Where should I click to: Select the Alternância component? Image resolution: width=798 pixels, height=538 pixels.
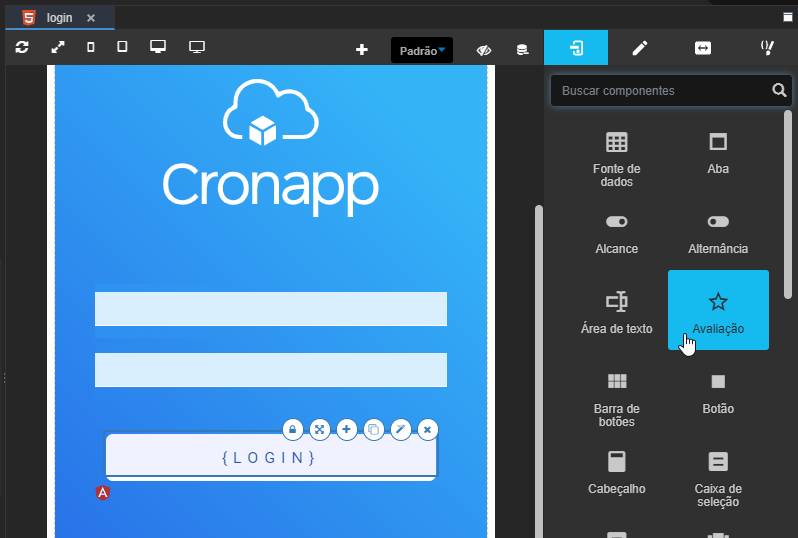coord(718,234)
